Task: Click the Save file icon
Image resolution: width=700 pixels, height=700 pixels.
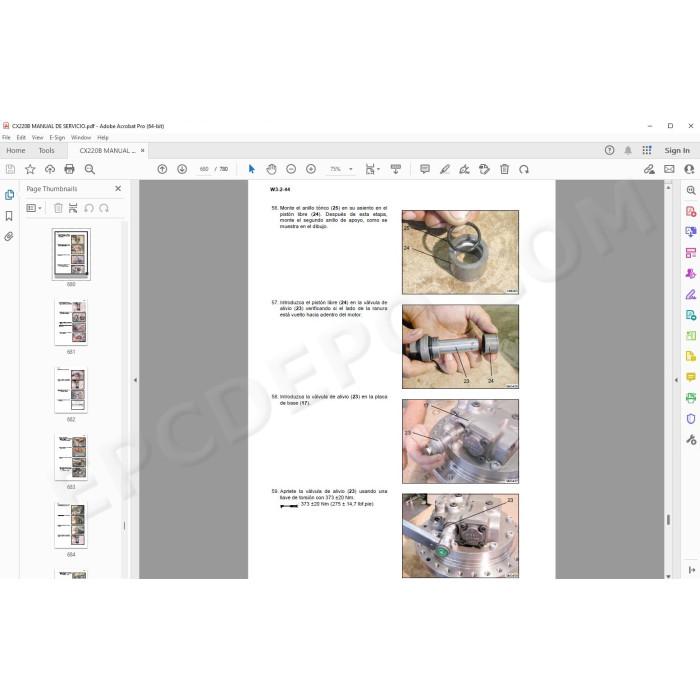Action: pos(10,169)
